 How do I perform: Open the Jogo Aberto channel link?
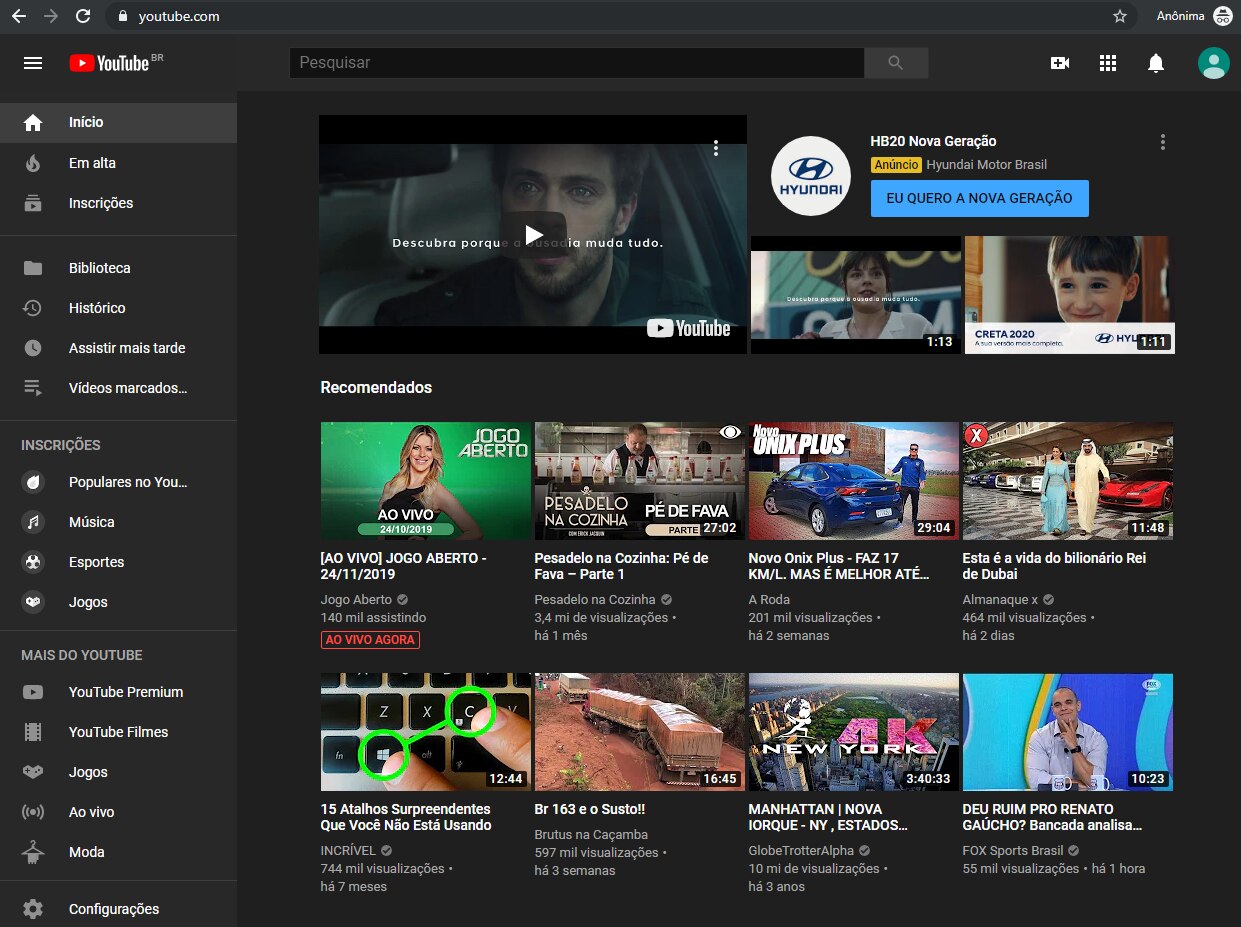coord(356,600)
